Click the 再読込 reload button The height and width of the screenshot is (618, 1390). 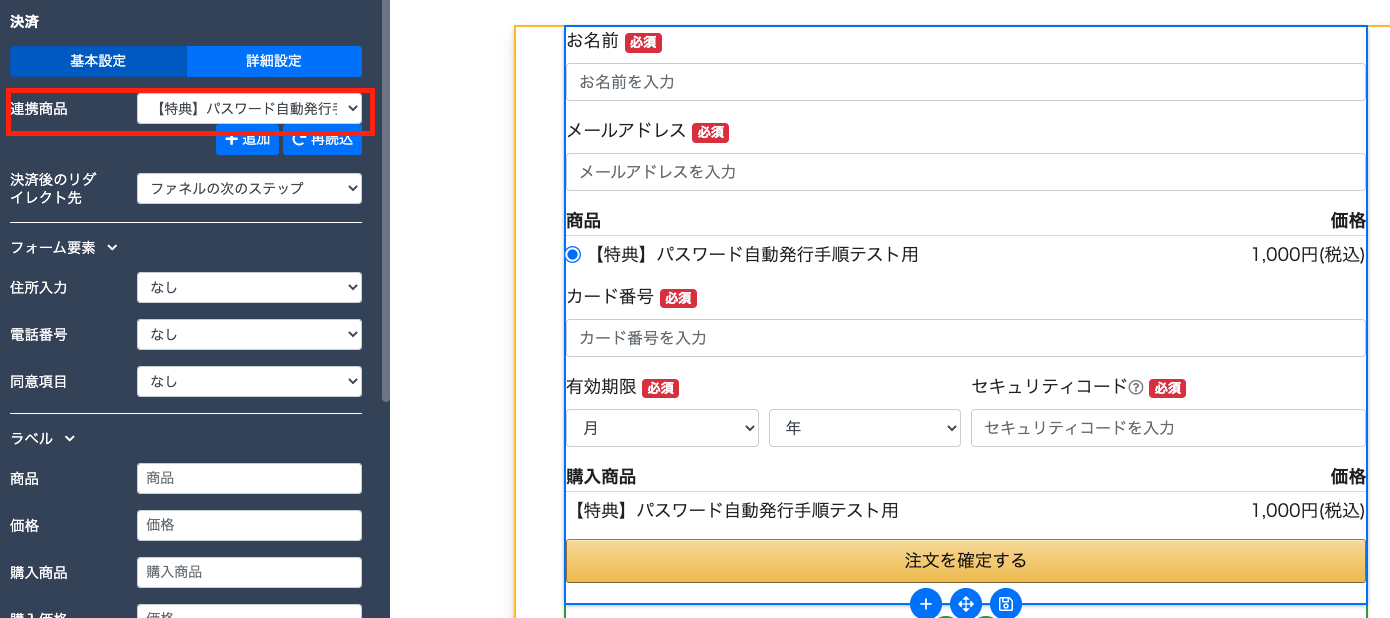point(322,140)
